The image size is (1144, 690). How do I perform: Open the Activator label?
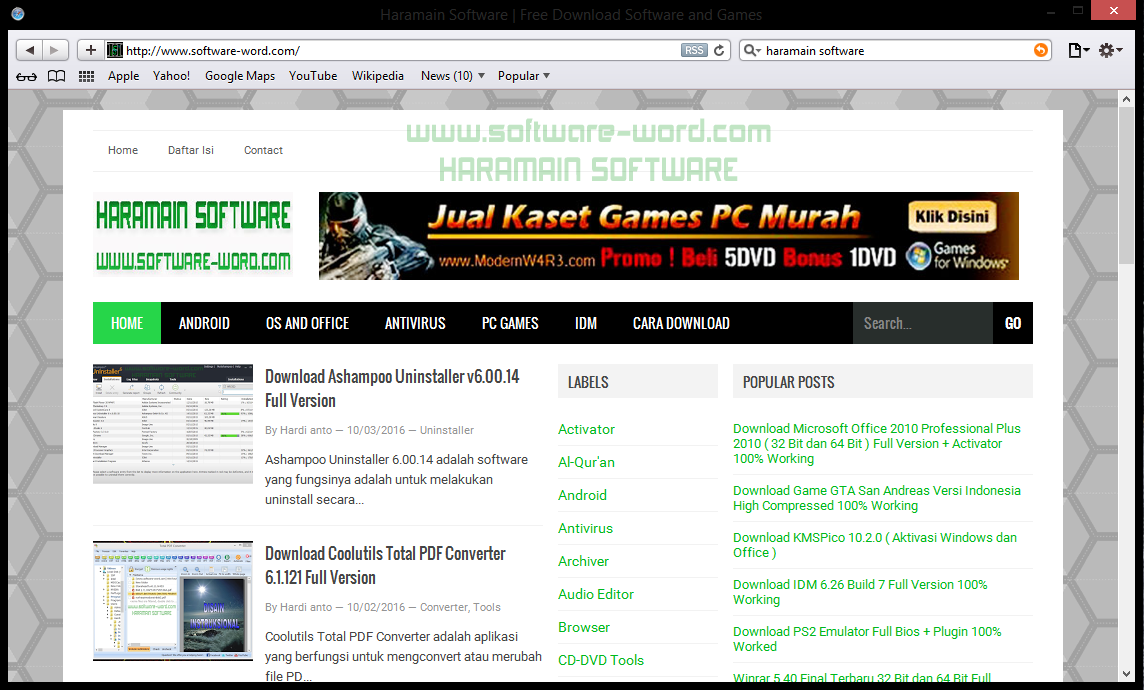point(587,430)
